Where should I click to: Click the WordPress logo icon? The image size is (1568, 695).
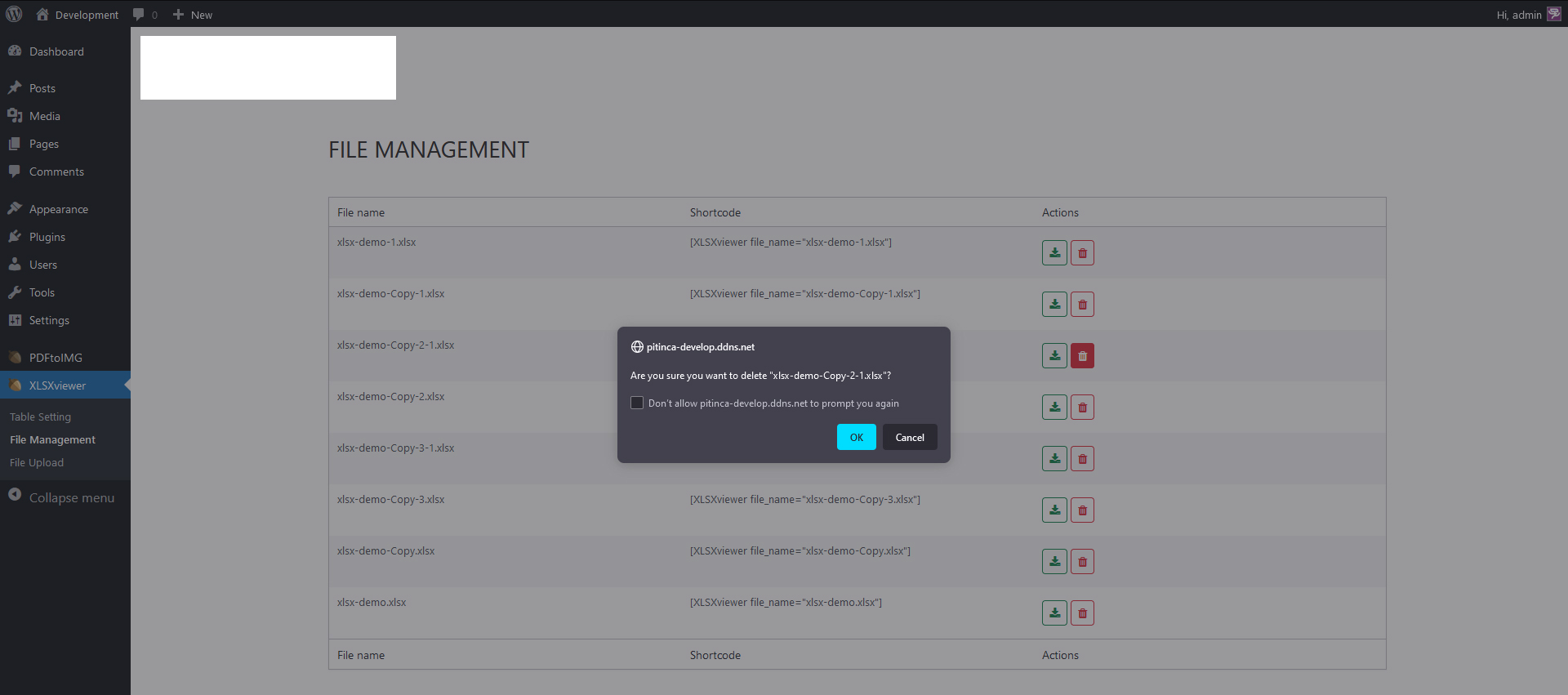coord(14,14)
